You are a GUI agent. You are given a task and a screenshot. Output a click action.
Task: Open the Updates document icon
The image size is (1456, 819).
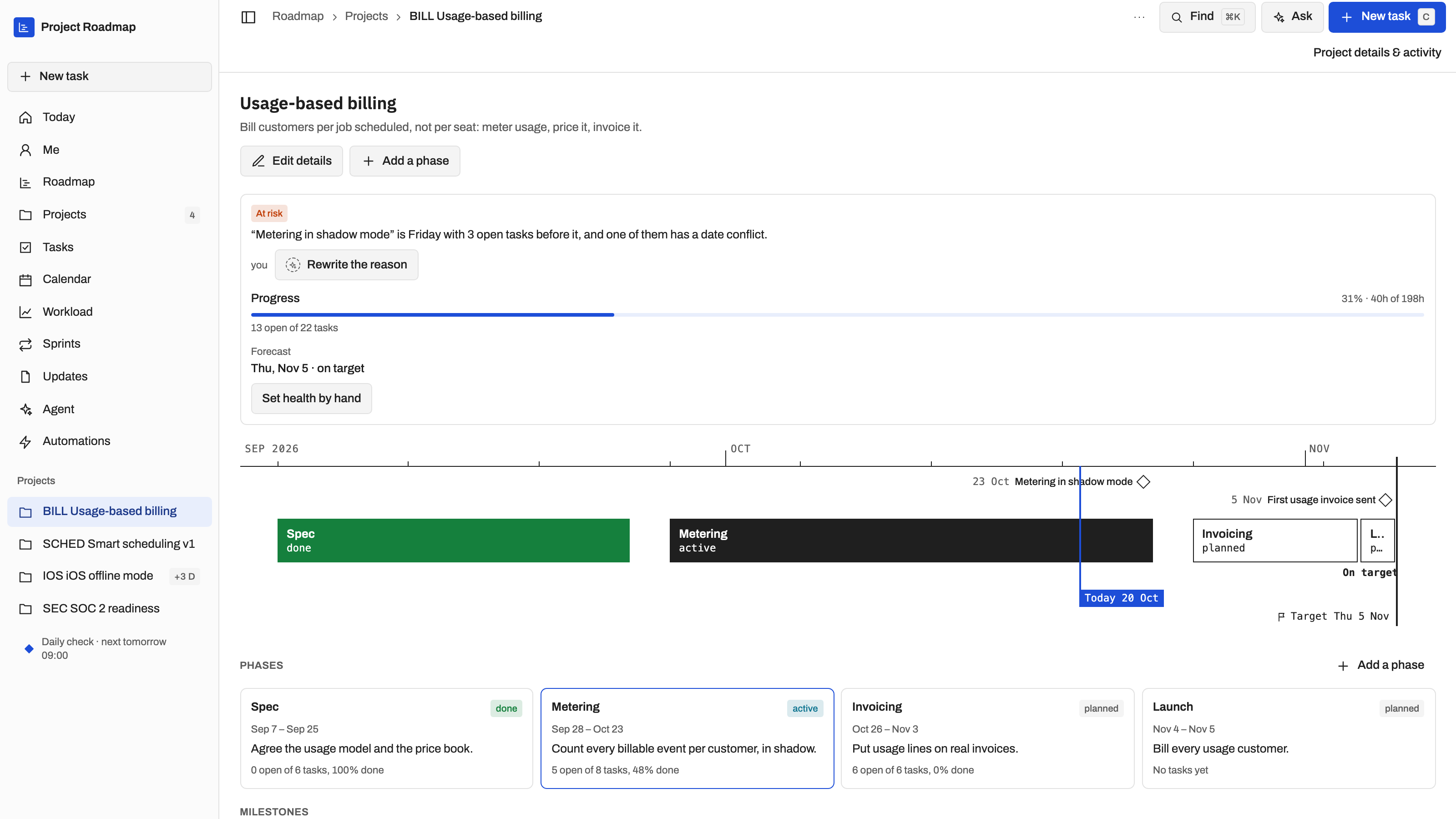coord(25,376)
